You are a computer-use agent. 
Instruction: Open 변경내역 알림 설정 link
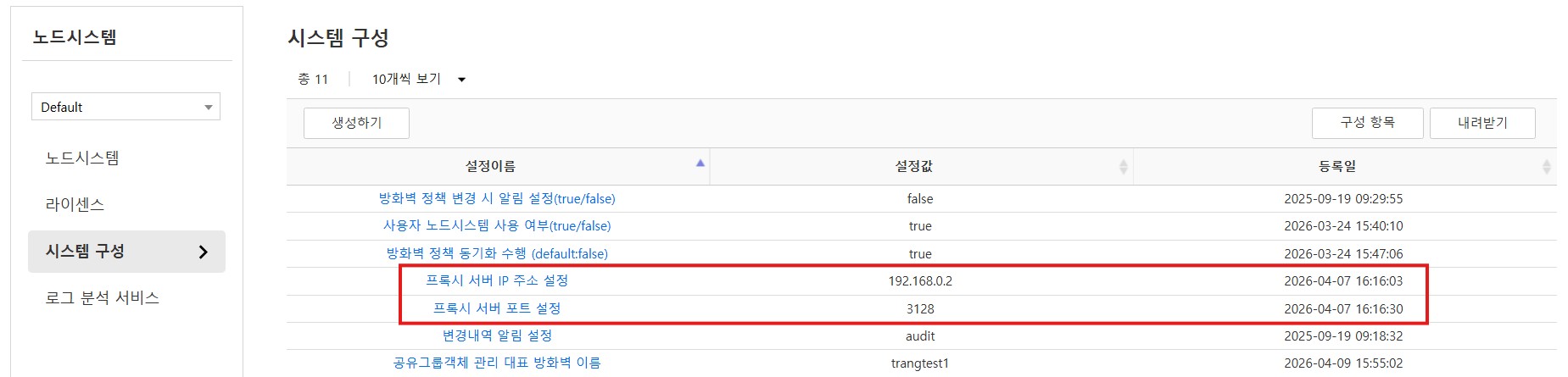click(x=497, y=335)
